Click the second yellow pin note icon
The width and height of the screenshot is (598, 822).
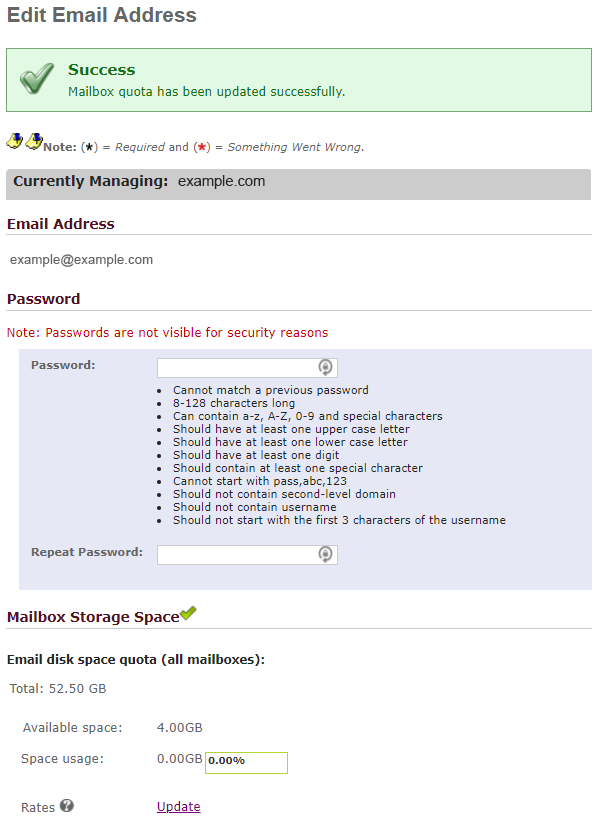[x=34, y=141]
